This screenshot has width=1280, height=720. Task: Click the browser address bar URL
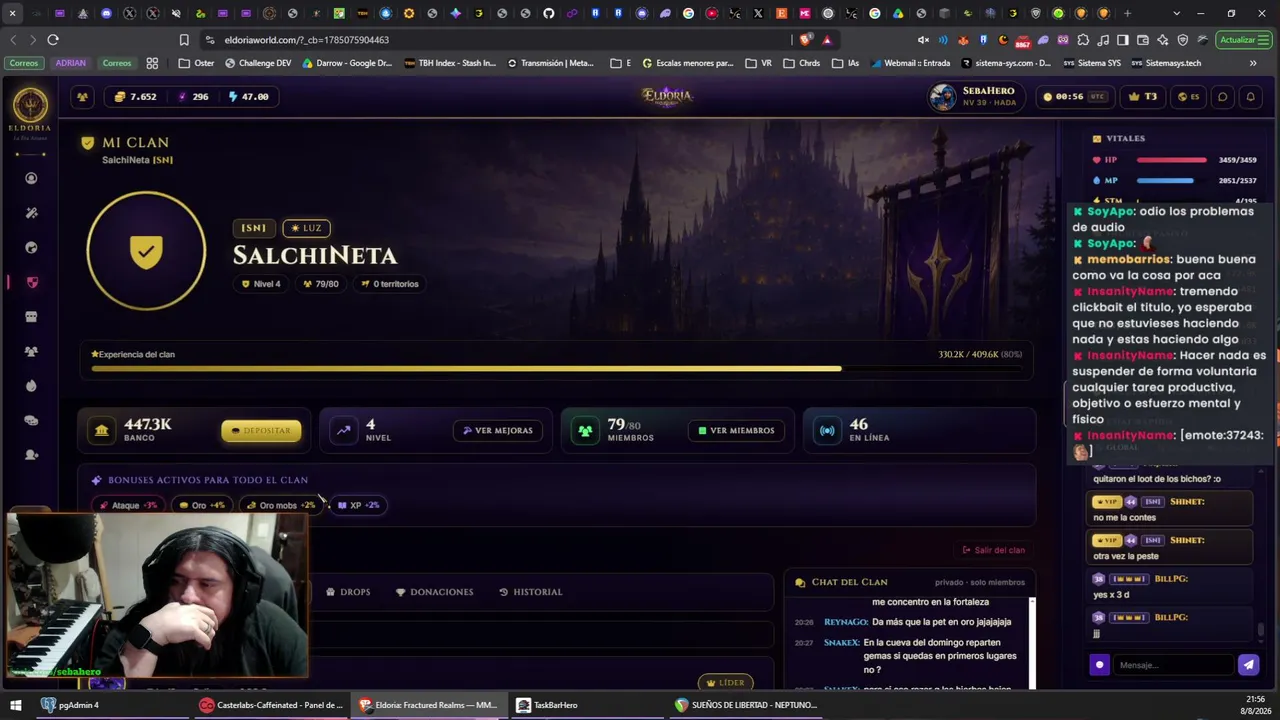coord(306,40)
